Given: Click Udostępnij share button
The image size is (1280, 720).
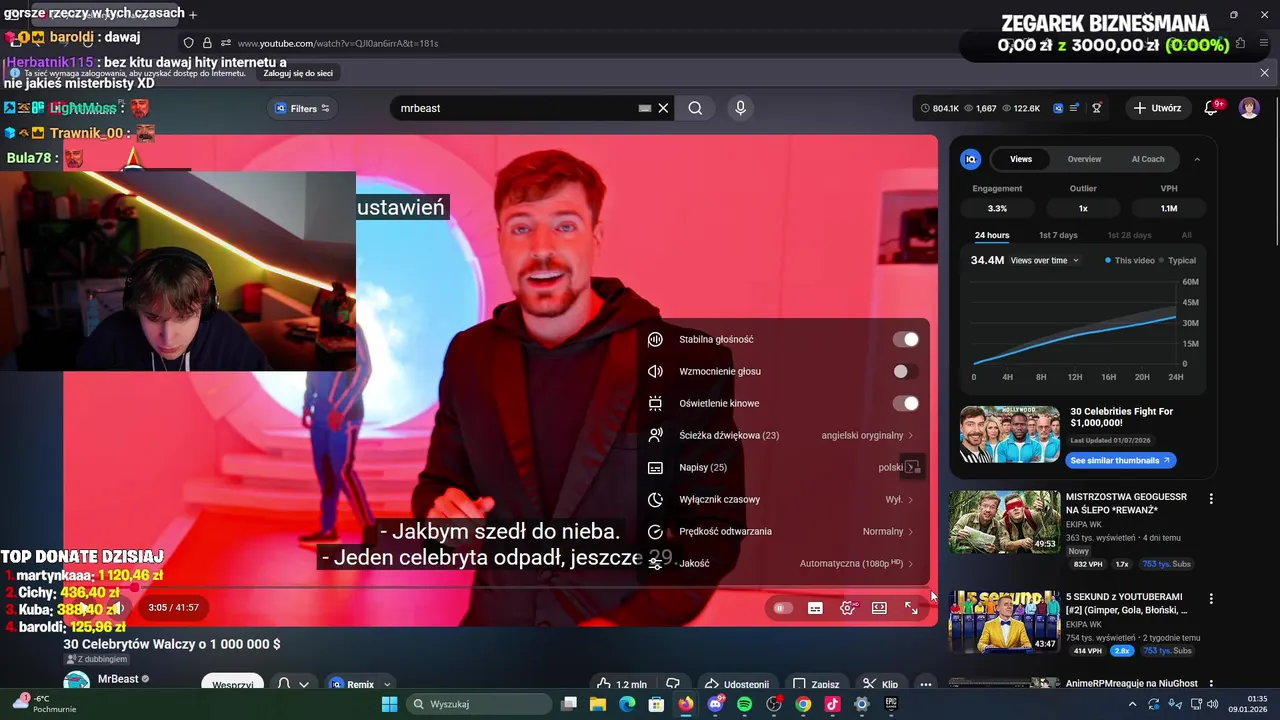Looking at the screenshot, I should coord(737,684).
